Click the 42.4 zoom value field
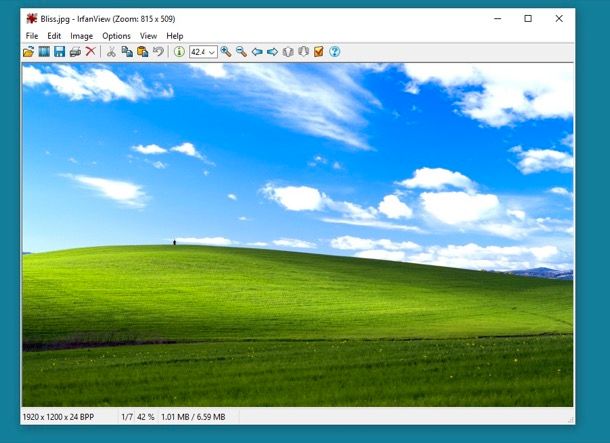The width and height of the screenshot is (610, 443). coord(199,52)
